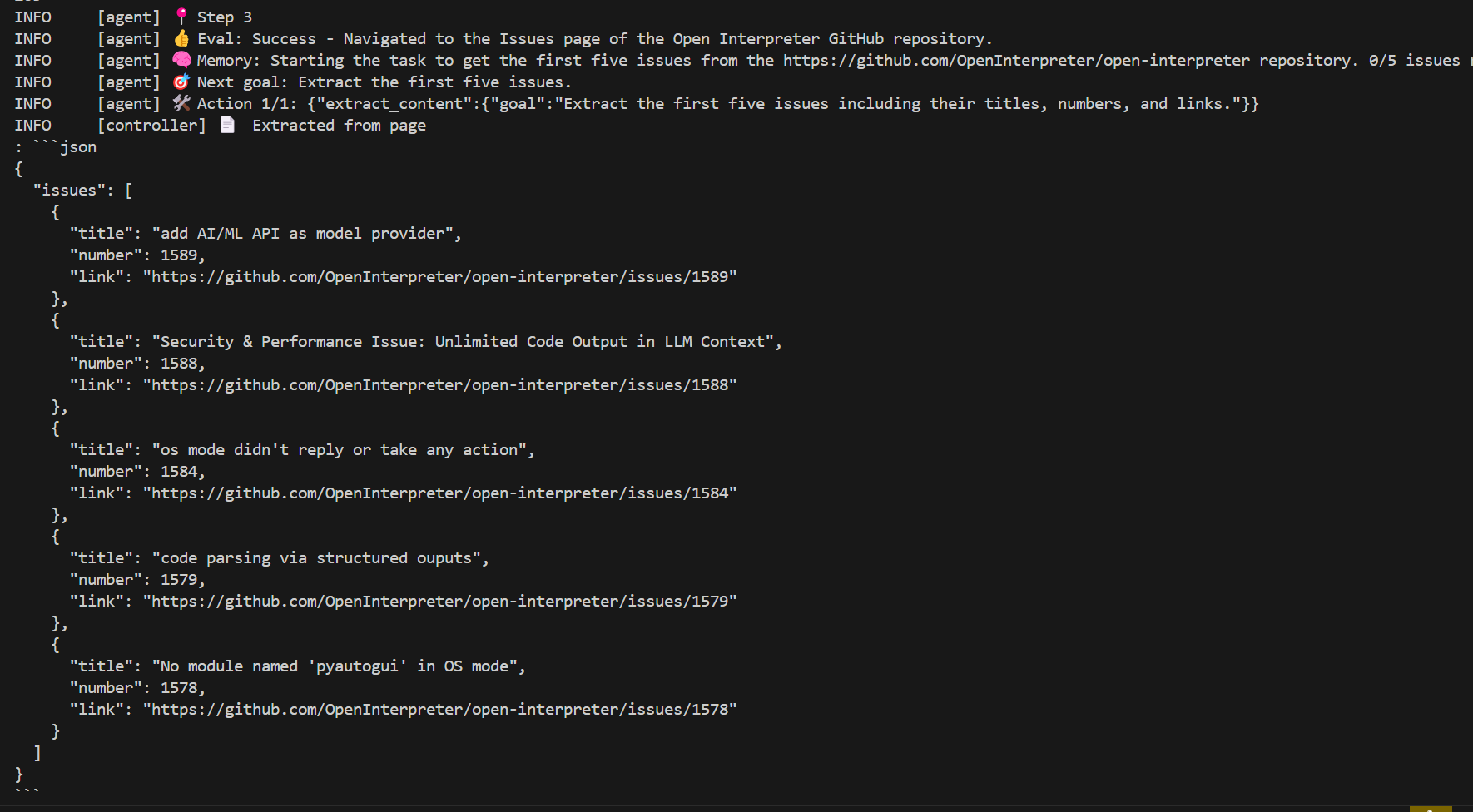Click the target emoji before Next goal
1473x812 pixels.
pos(181,82)
